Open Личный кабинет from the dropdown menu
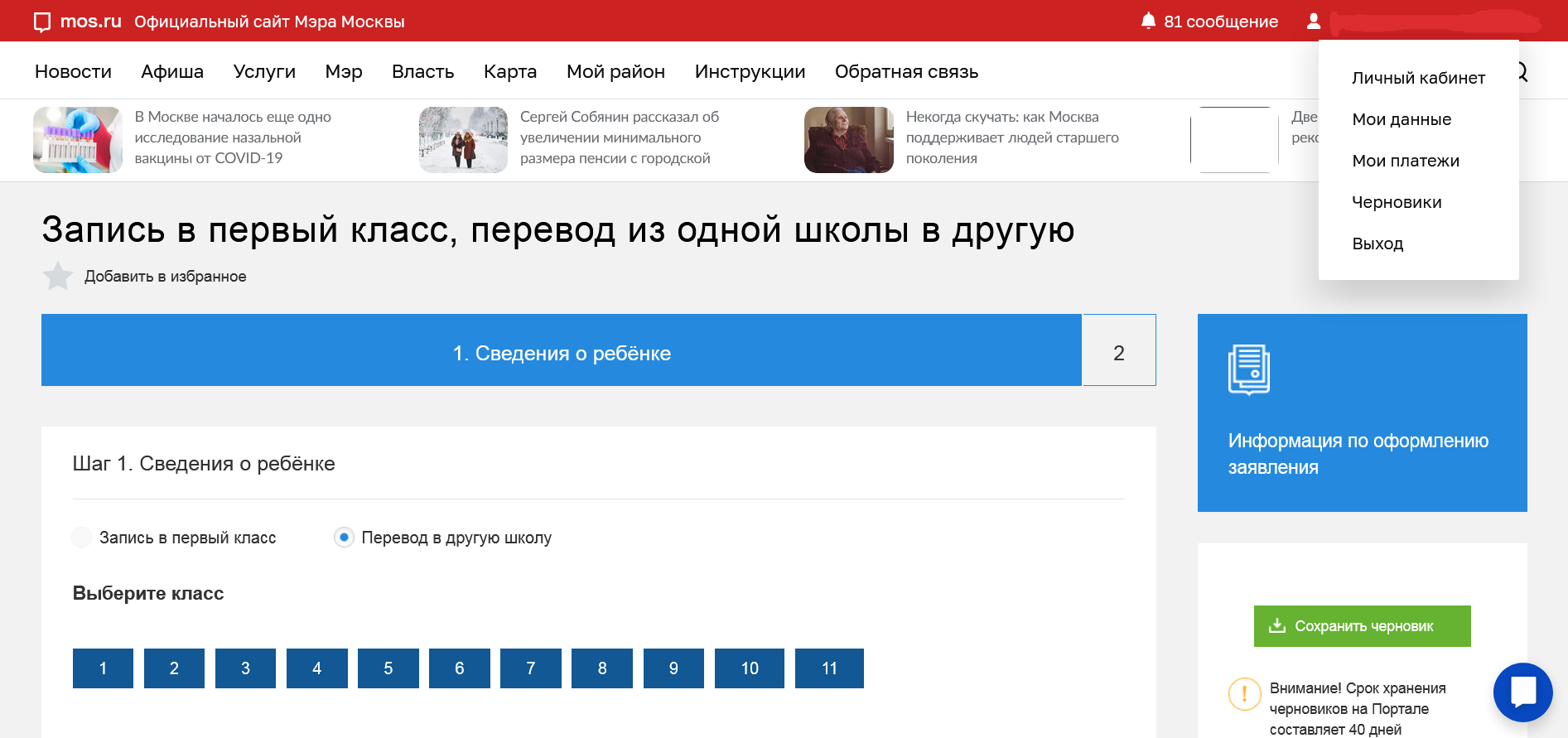Viewport: 1568px width, 738px height. click(x=1418, y=78)
